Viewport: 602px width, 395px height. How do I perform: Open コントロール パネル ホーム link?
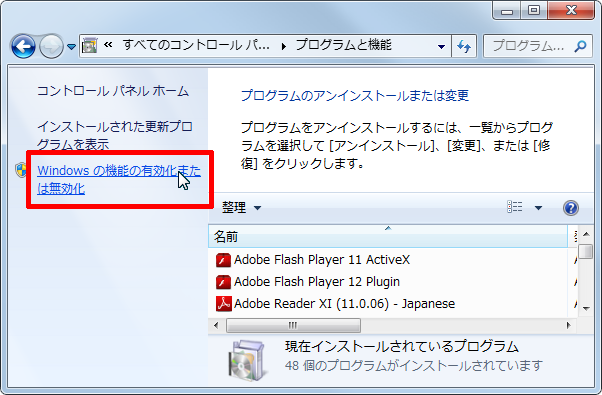(113, 91)
